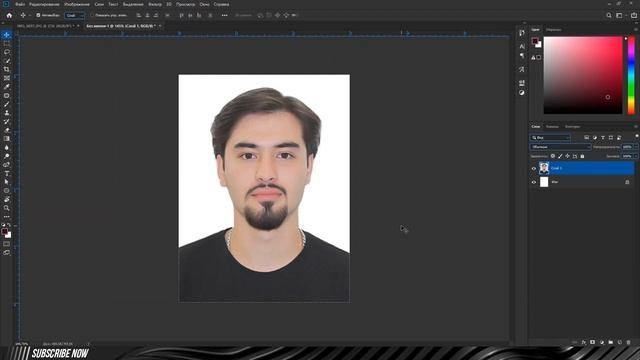Select the Gradient tool
Image resolution: width=640 pixels, height=360 pixels.
pyautogui.click(x=7, y=139)
